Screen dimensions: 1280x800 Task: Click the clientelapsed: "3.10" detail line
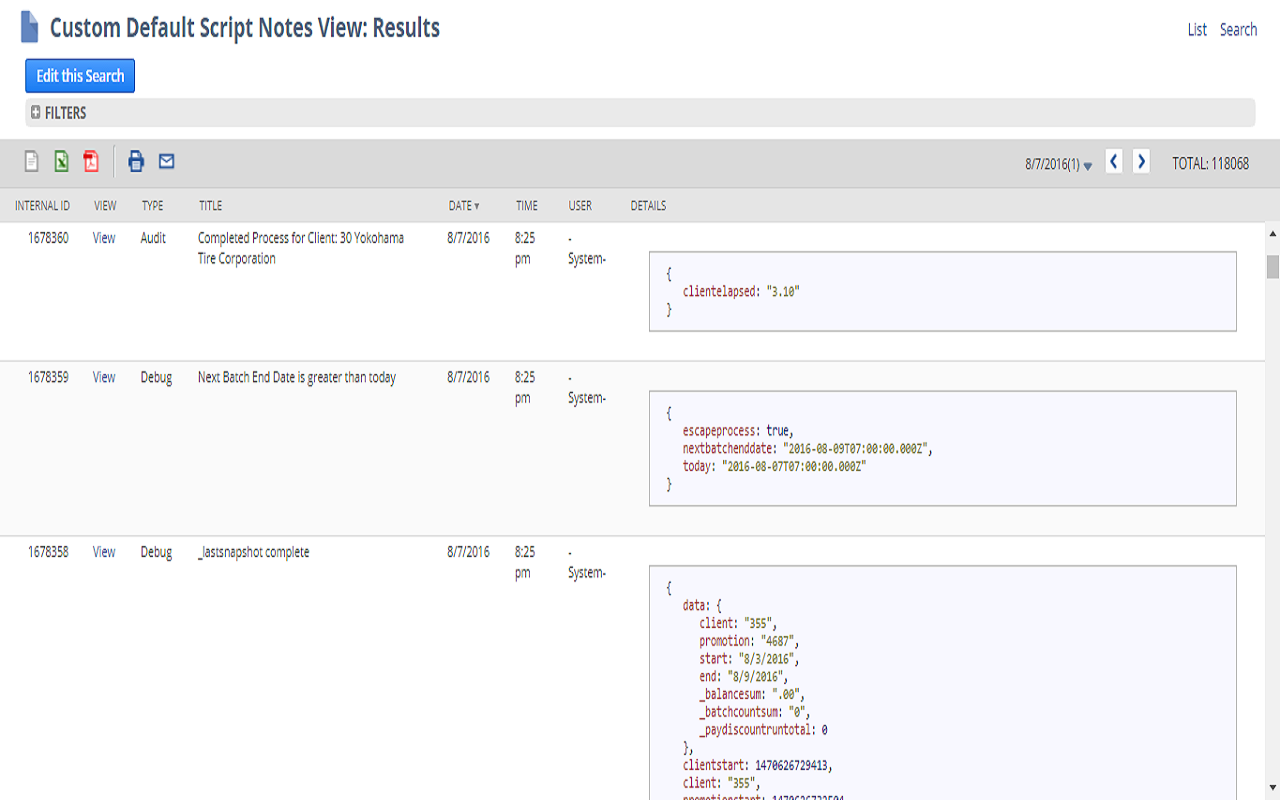(742, 291)
